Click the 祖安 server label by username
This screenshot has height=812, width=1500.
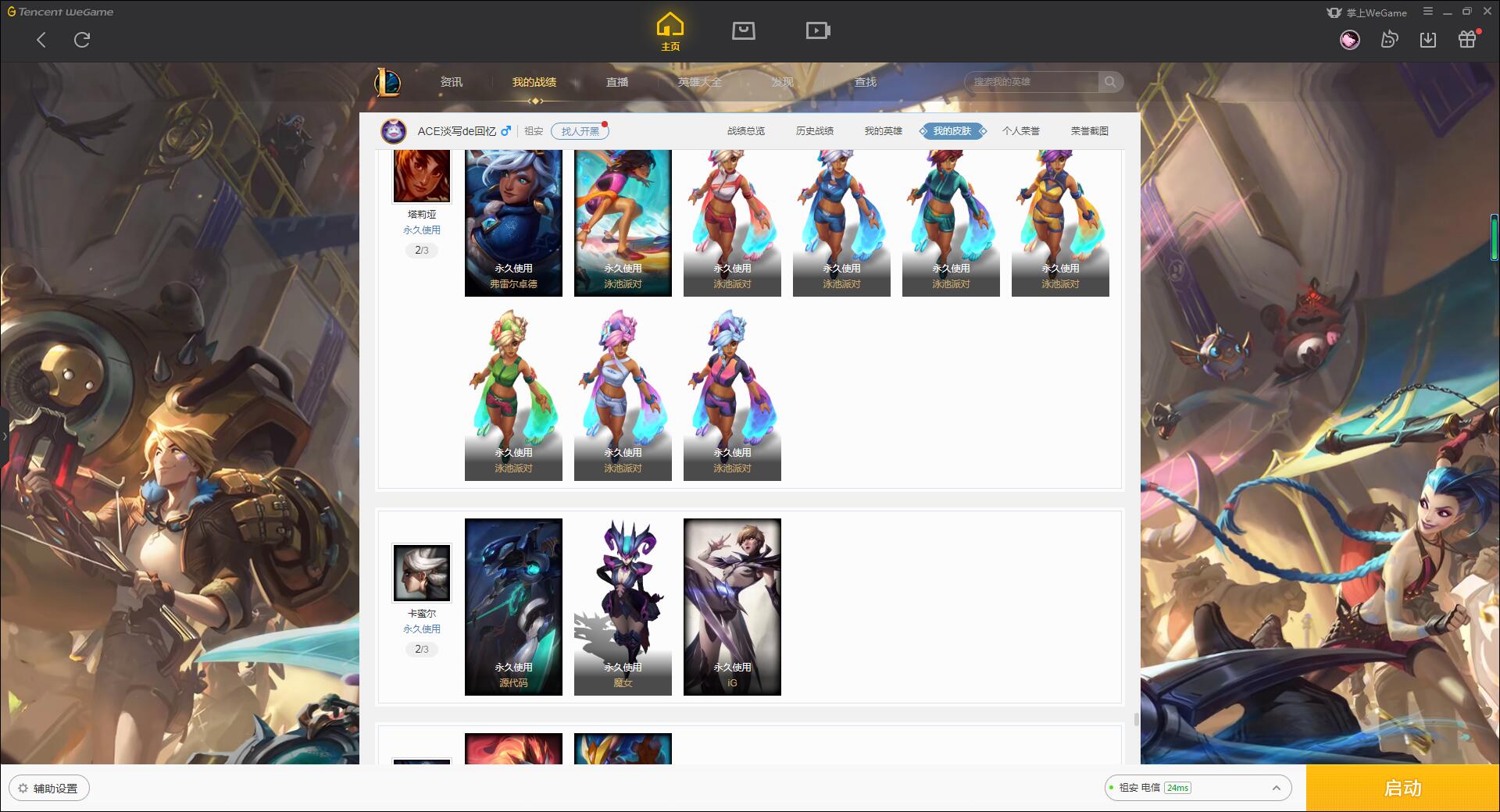pyautogui.click(x=534, y=131)
